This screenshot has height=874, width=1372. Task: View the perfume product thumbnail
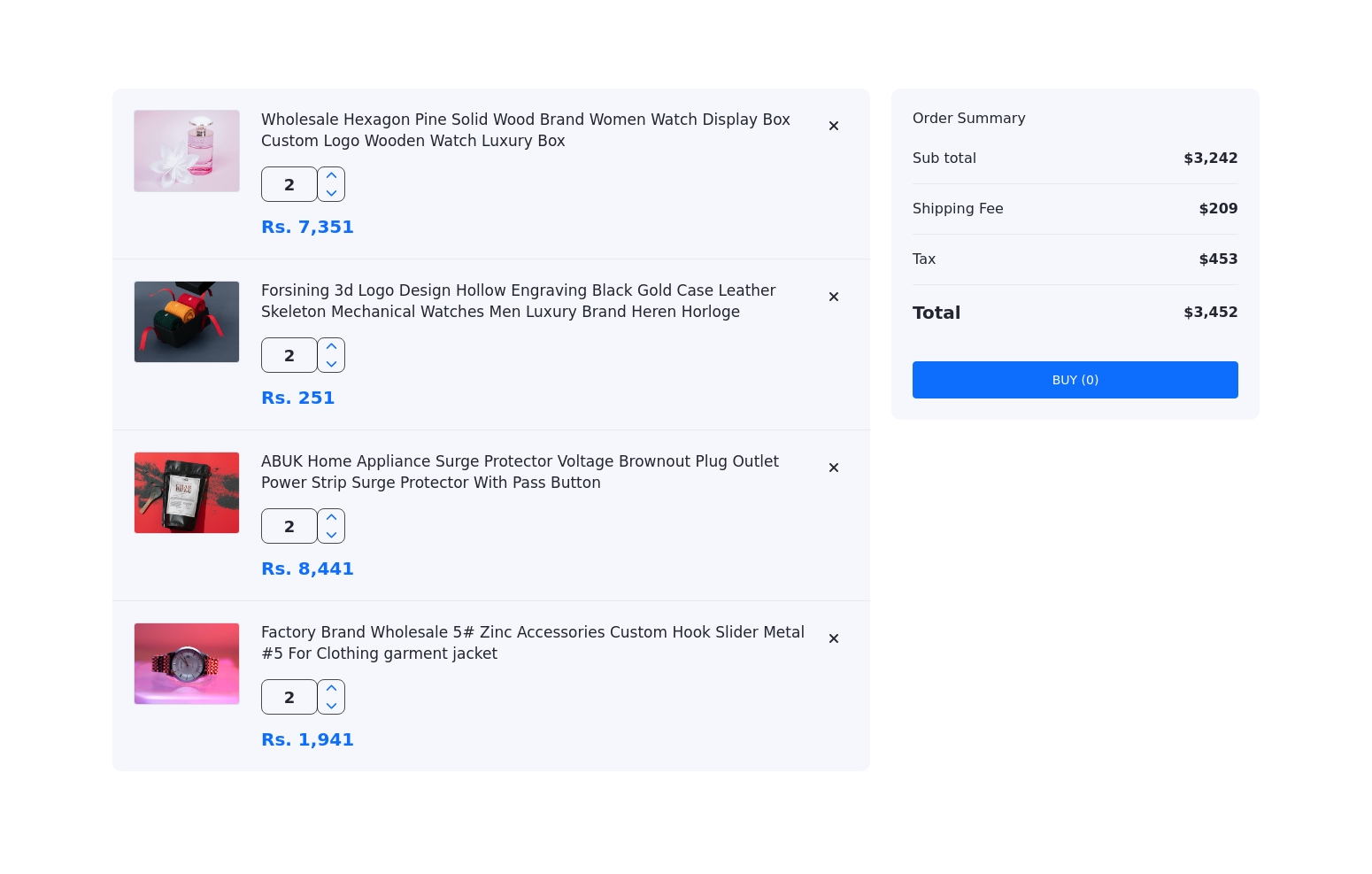click(187, 151)
